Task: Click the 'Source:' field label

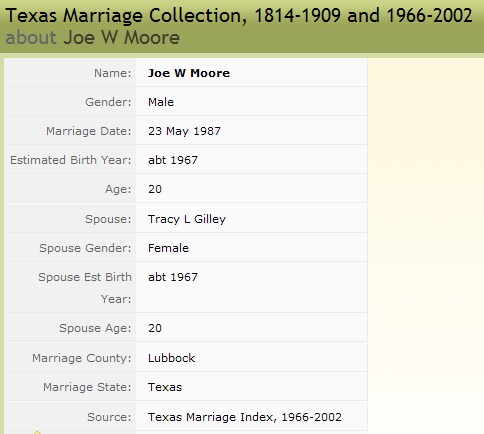Action: pyautogui.click(x=109, y=417)
